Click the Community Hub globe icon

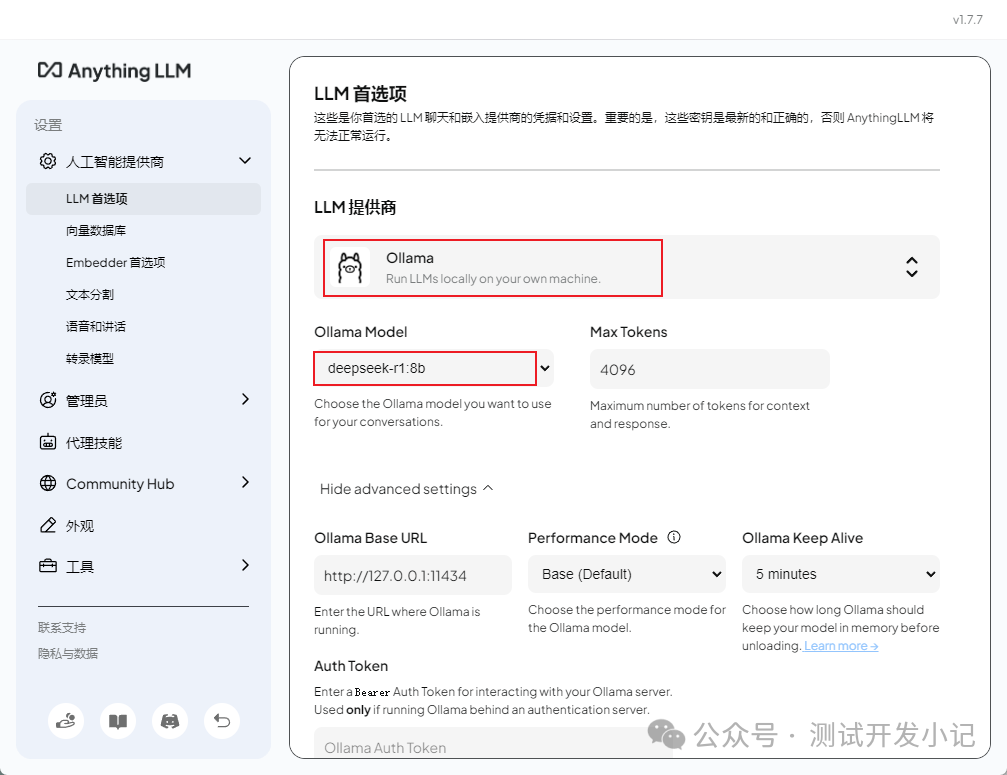(48, 483)
